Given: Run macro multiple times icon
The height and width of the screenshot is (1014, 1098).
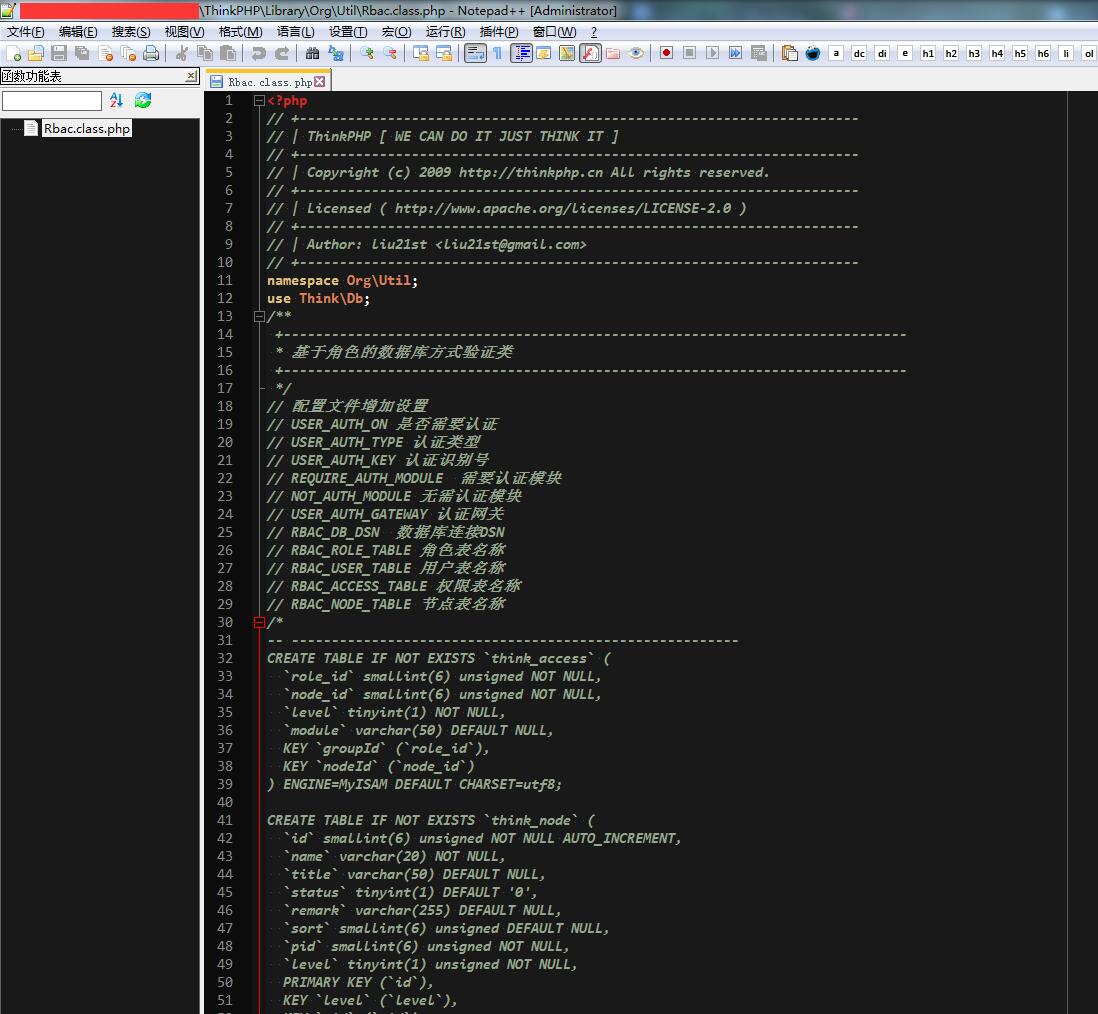Looking at the screenshot, I should click(x=735, y=53).
